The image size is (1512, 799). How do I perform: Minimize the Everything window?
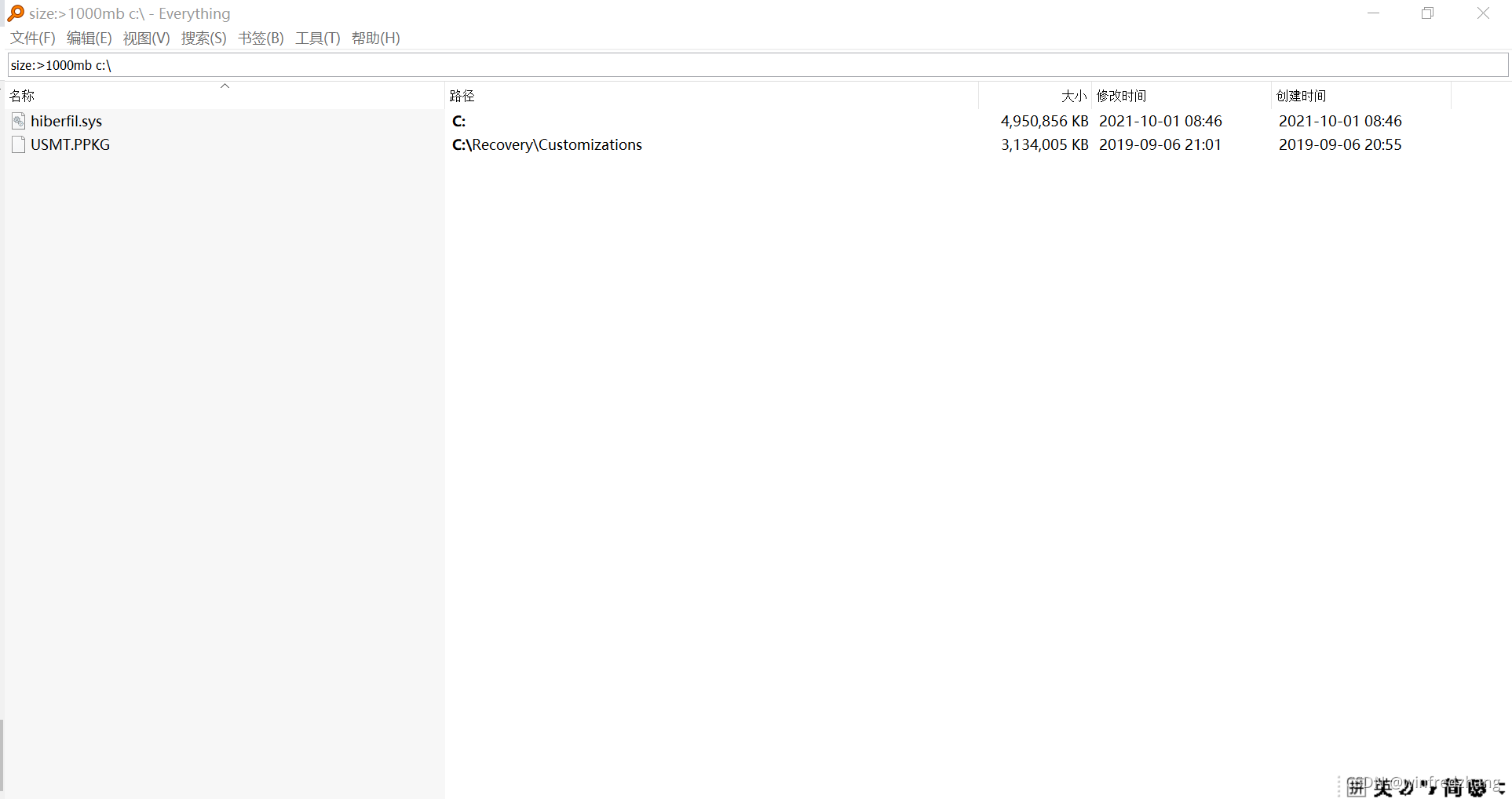[1373, 13]
